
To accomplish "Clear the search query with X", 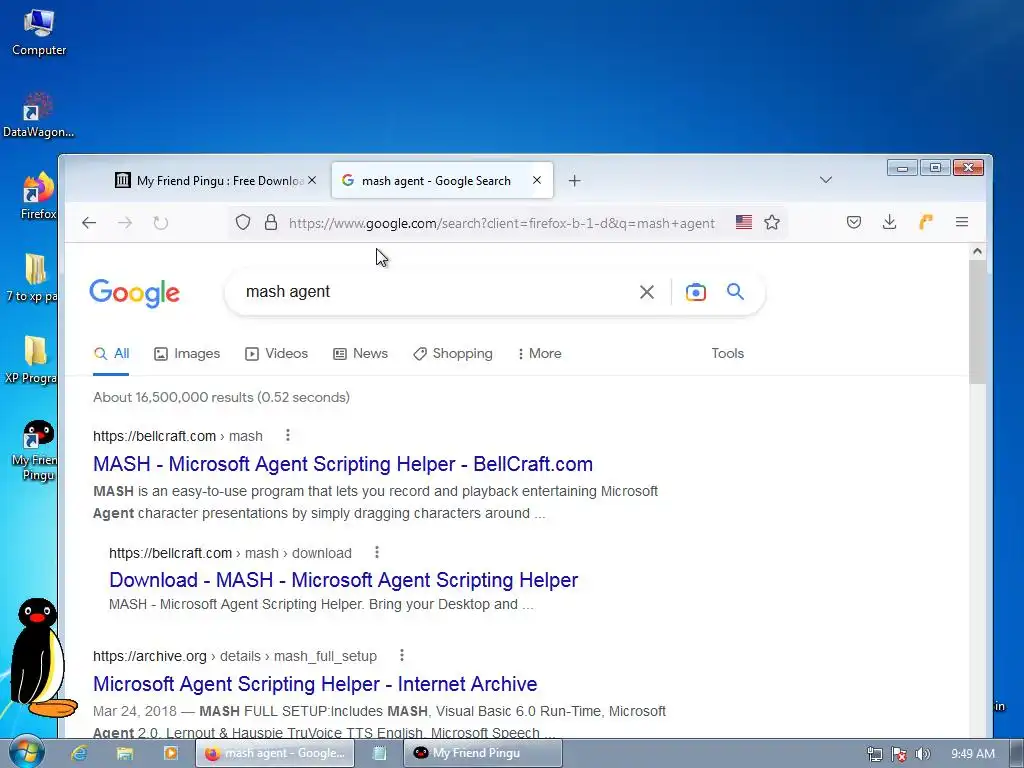I will (647, 292).
